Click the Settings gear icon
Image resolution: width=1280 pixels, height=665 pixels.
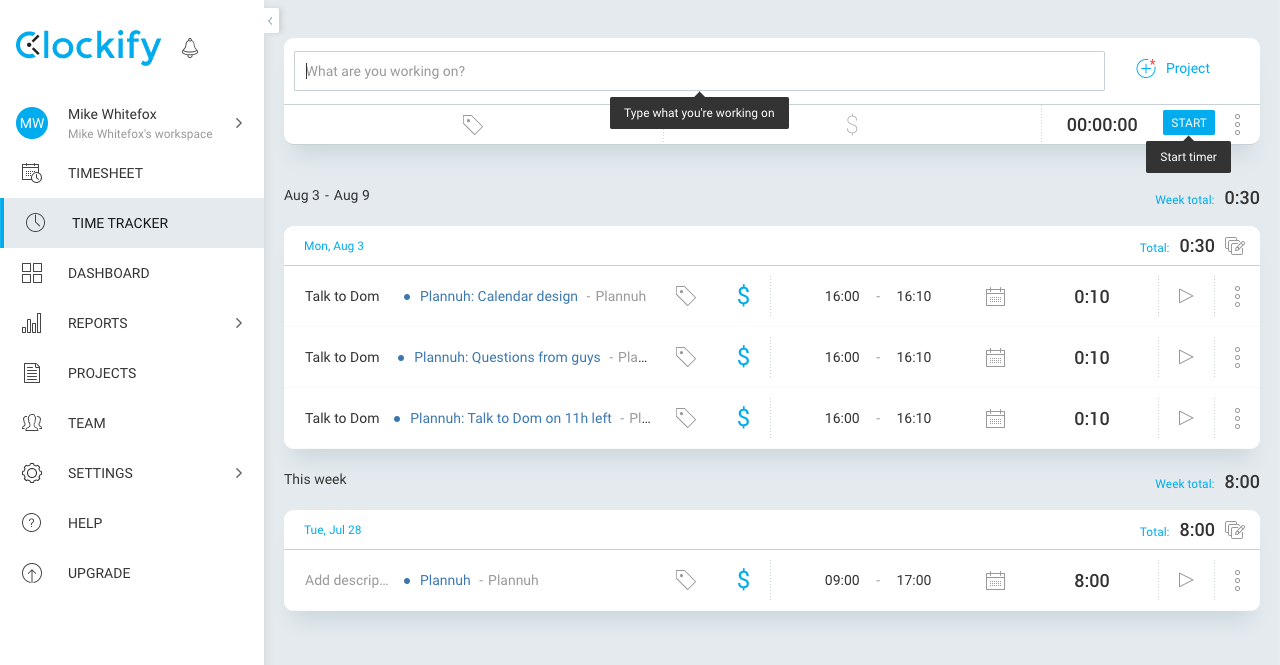click(32, 473)
